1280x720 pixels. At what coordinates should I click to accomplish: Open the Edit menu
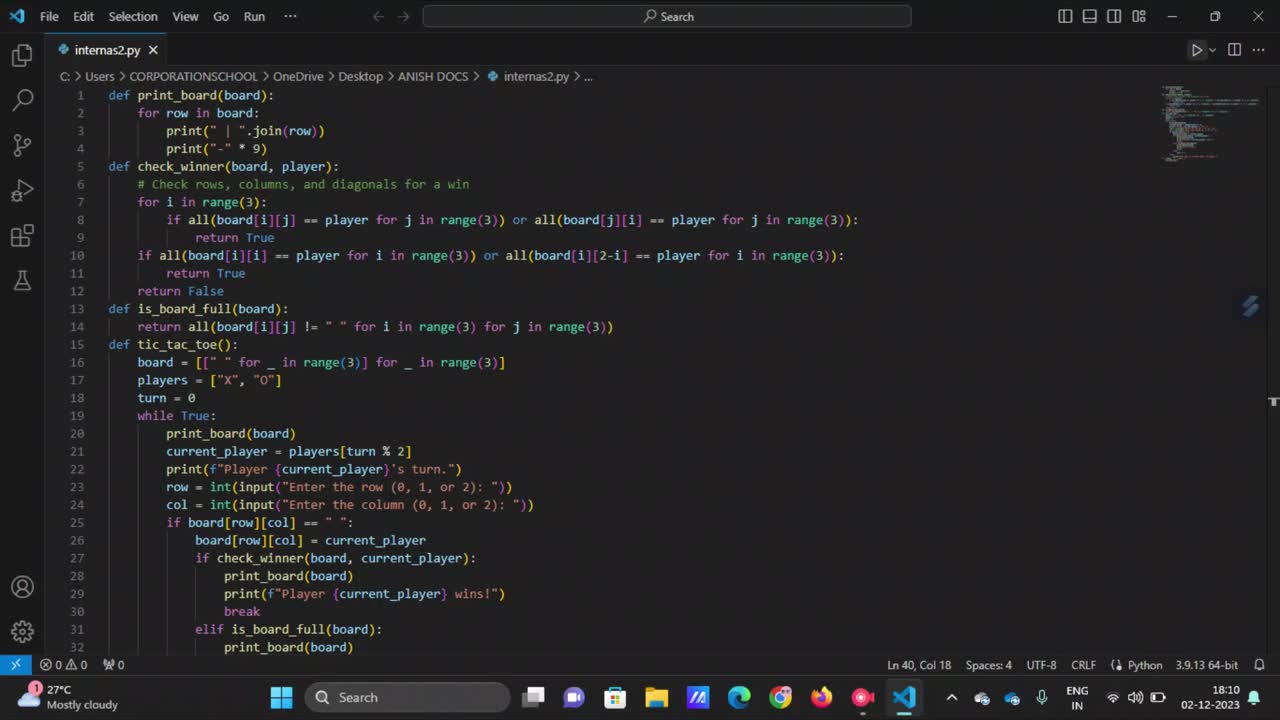click(x=83, y=16)
